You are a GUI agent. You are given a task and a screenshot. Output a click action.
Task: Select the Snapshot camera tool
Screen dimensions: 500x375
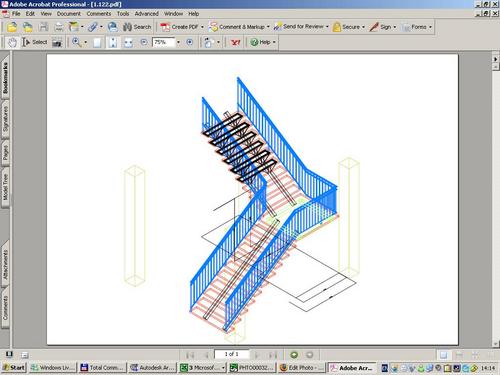tap(57, 42)
